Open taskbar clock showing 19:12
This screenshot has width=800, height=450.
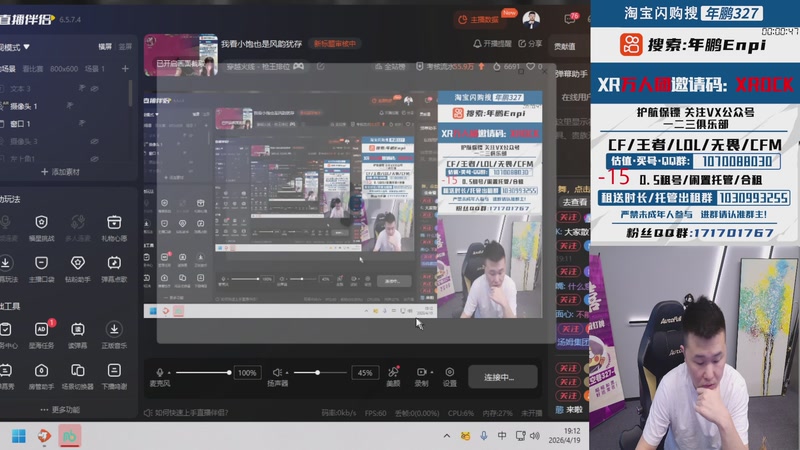point(565,436)
